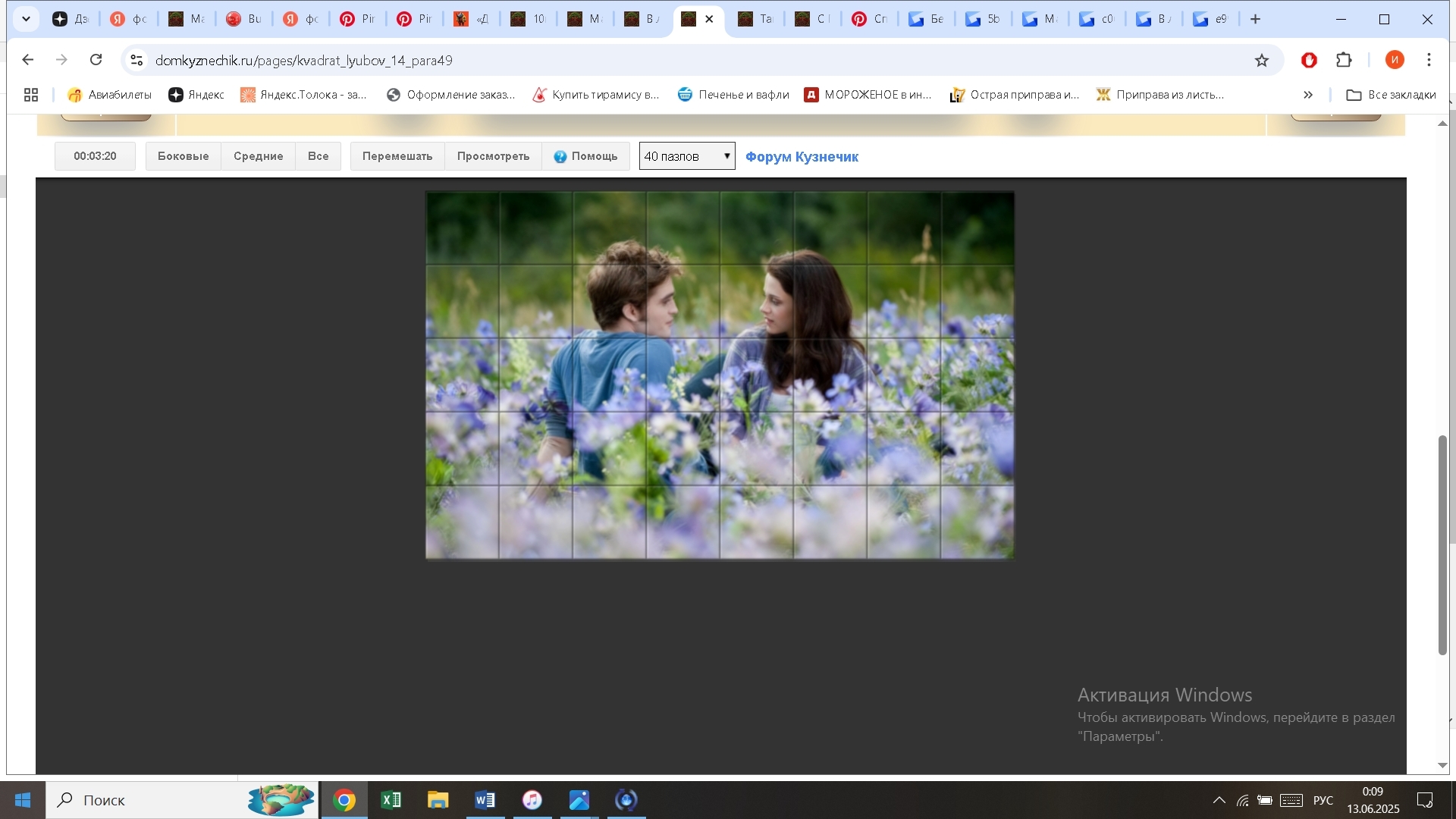Open the Chrome profile avatar
This screenshot has height=819, width=1456.
point(1395,60)
